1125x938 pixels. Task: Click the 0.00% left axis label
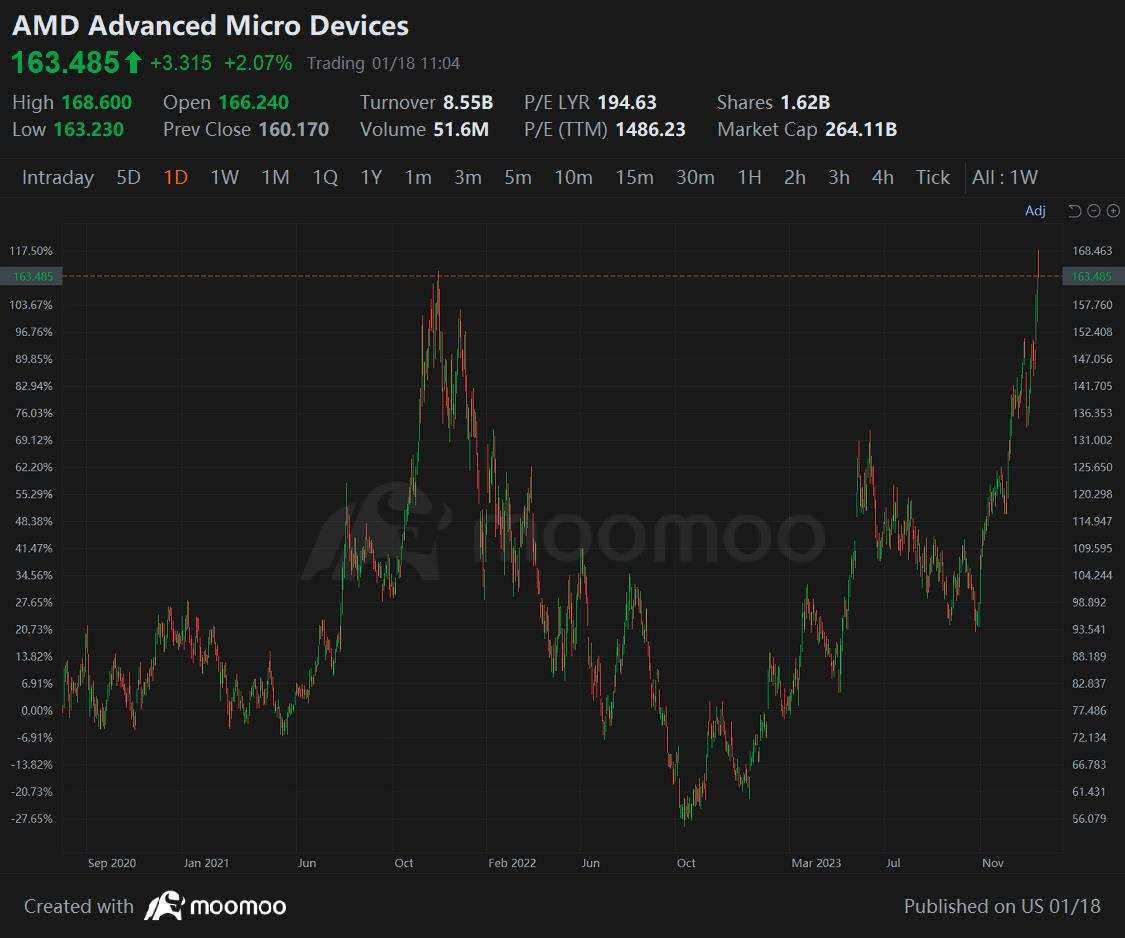37,710
